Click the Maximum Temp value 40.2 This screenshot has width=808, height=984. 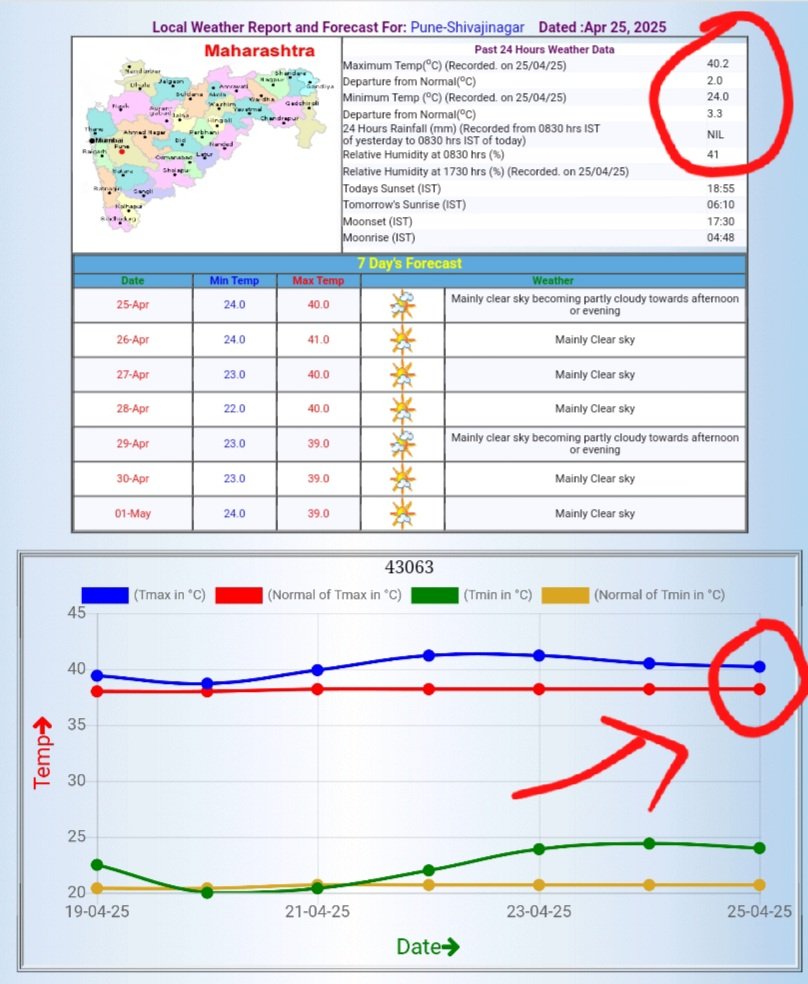tap(718, 64)
